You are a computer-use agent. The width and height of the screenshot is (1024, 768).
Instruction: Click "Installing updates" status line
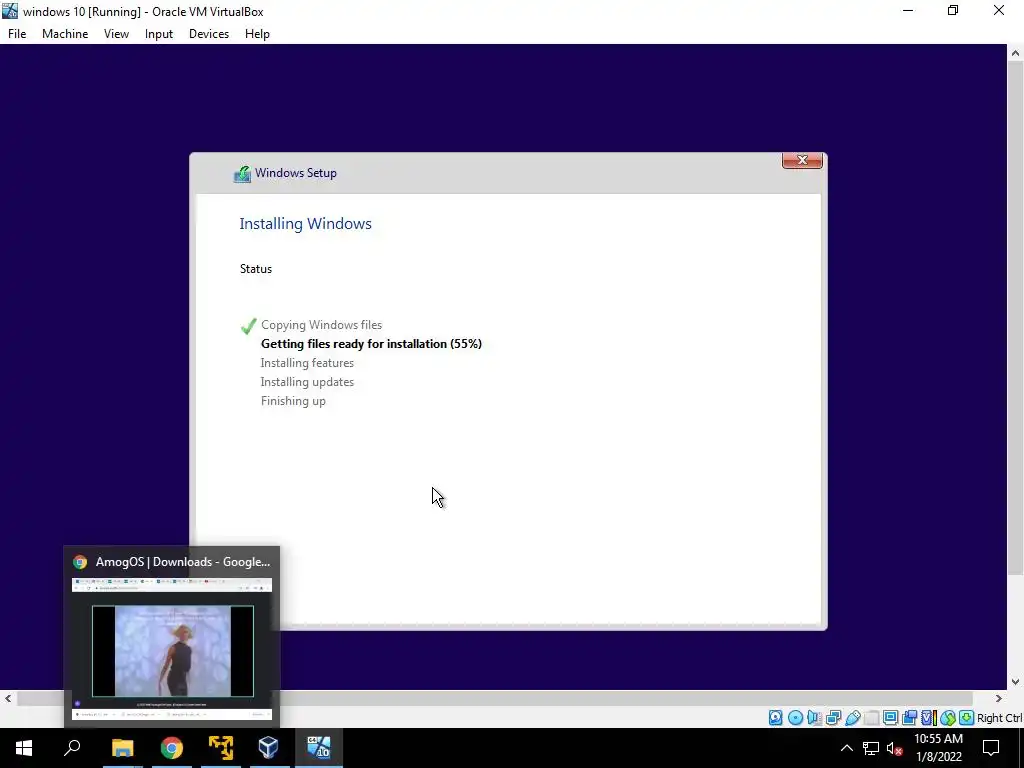pos(307,381)
